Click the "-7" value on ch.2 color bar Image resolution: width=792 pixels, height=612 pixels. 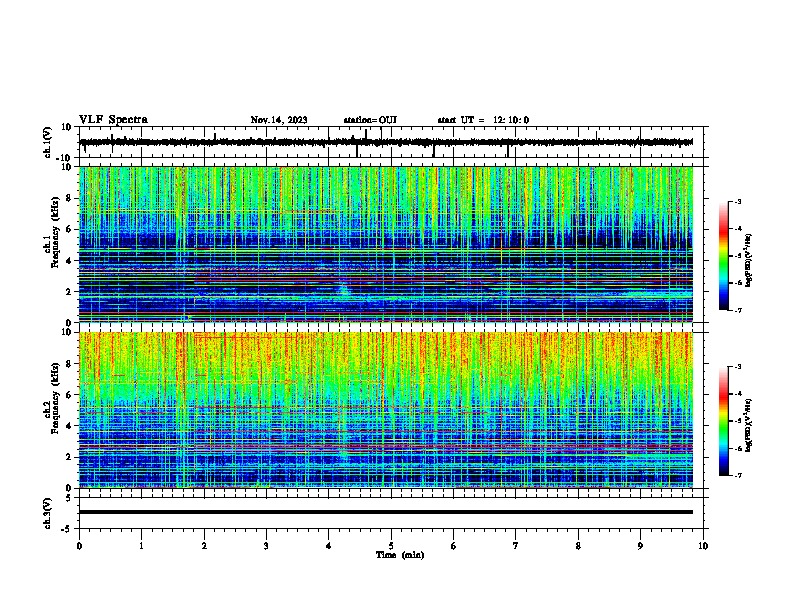[x=737, y=475]
